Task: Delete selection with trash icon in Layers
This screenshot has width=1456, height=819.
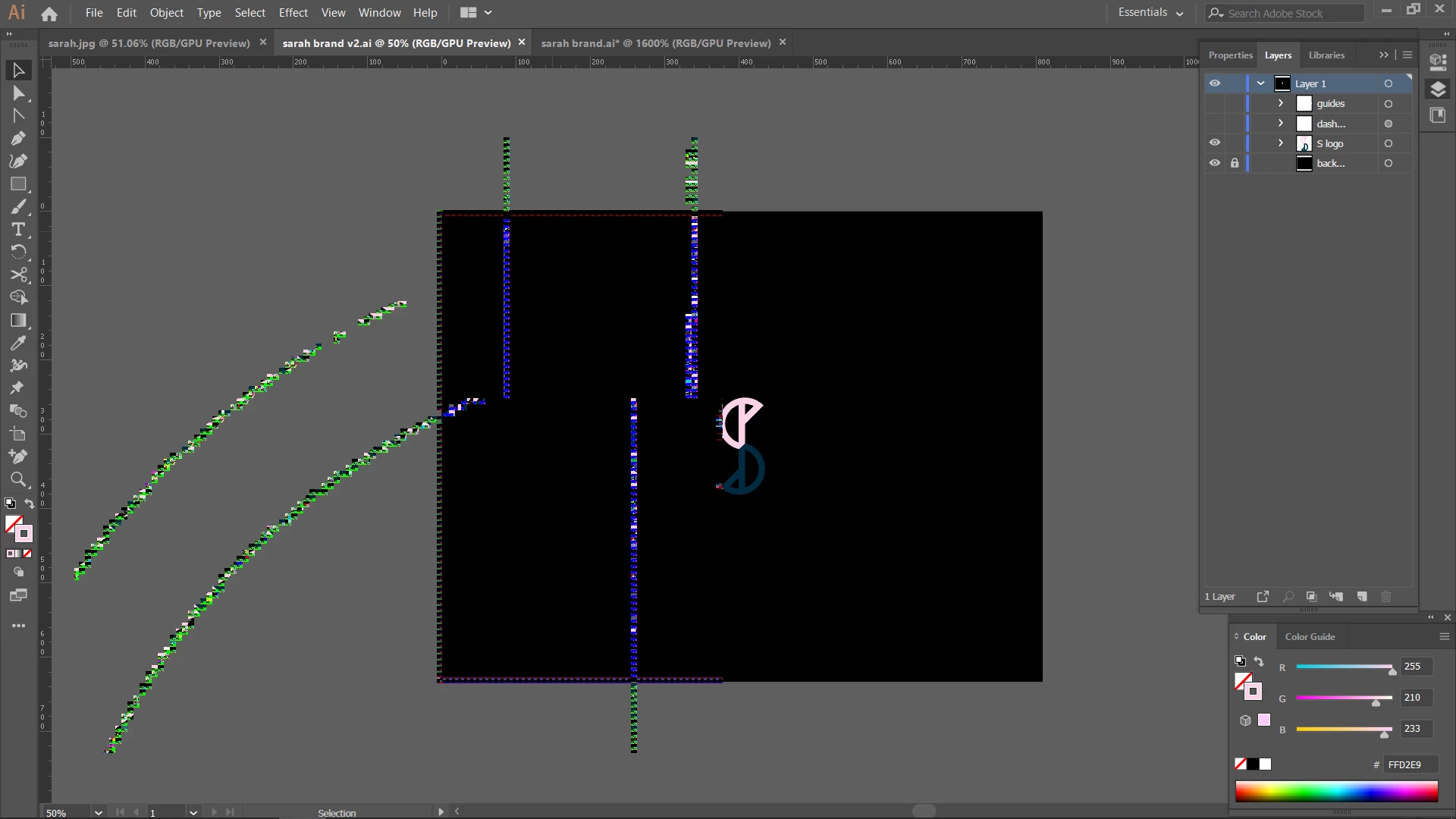Action: 1385,597
